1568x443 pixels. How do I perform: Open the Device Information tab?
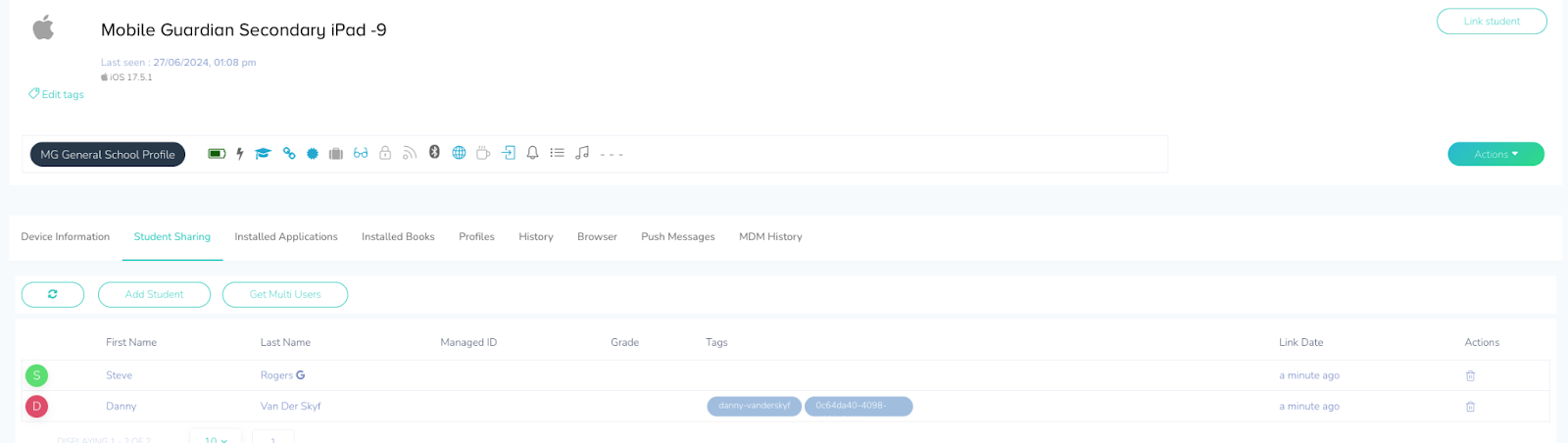66,236
